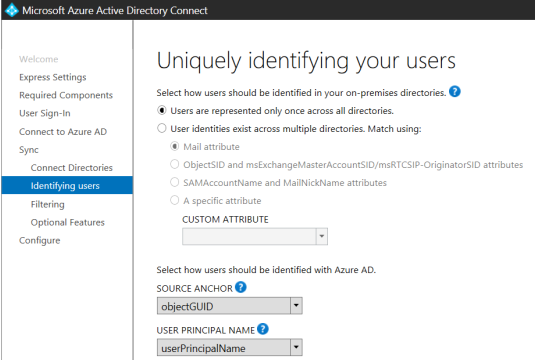This screenshot has height=361, width=535.
Task: Click the Azure AD Connect logo icon
Action: coord(11,10)
